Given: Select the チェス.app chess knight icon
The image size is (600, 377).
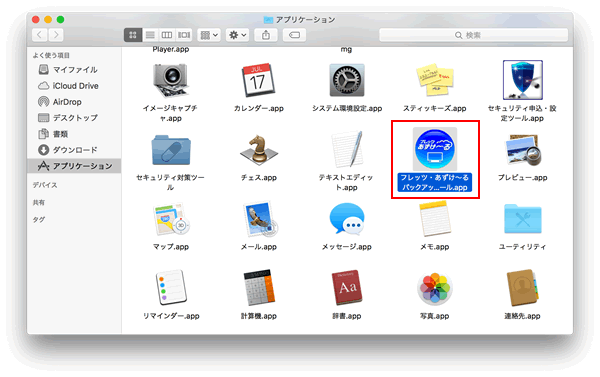Looking at the screenshot, I should coord(259,150).
